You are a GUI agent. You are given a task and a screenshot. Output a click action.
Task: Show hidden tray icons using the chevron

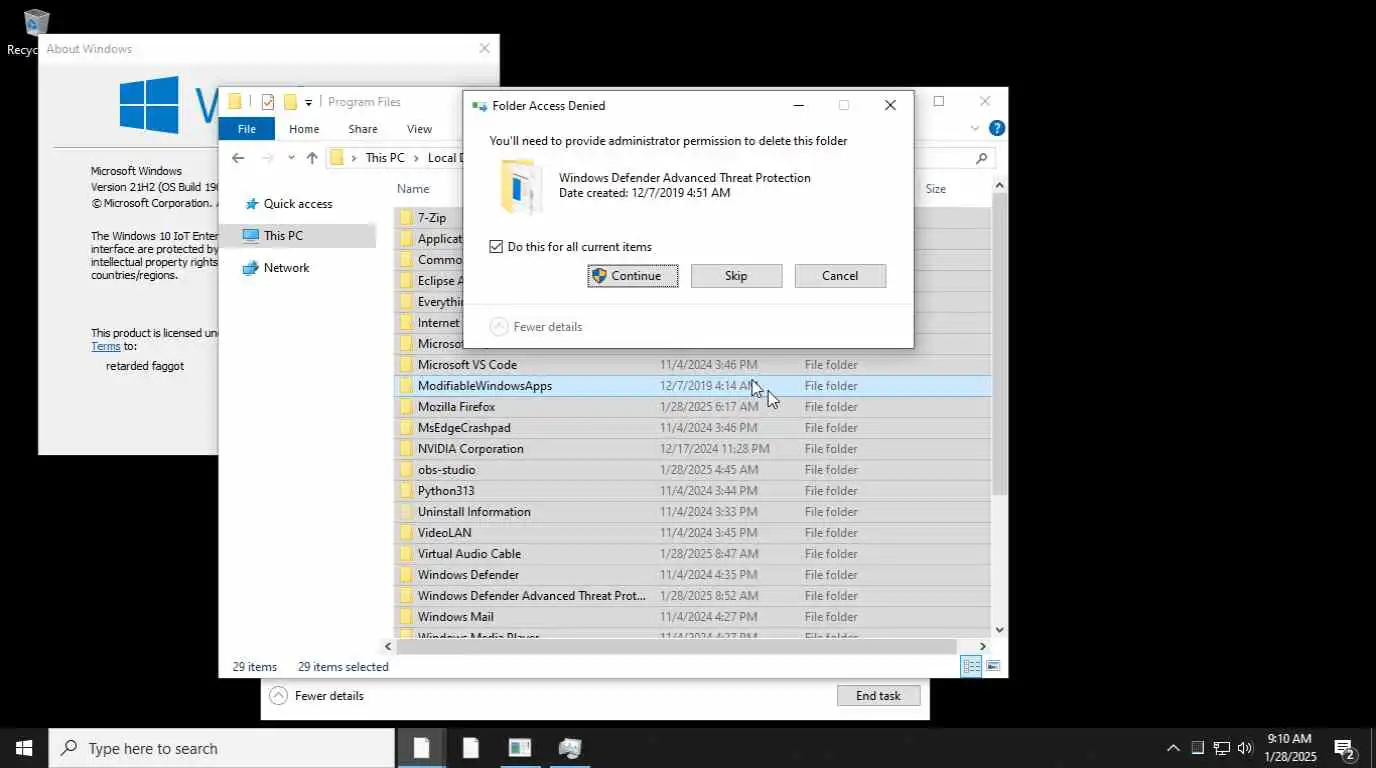tap(1173, 748)
